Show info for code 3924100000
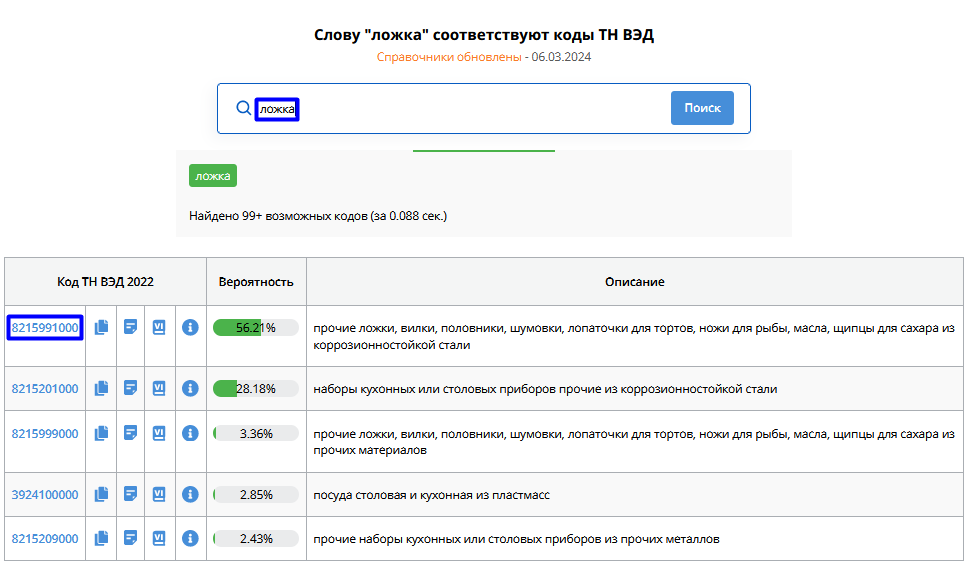The height and width of the screenshot is (561, 974). pyautogui.click(x=190, y=494)
